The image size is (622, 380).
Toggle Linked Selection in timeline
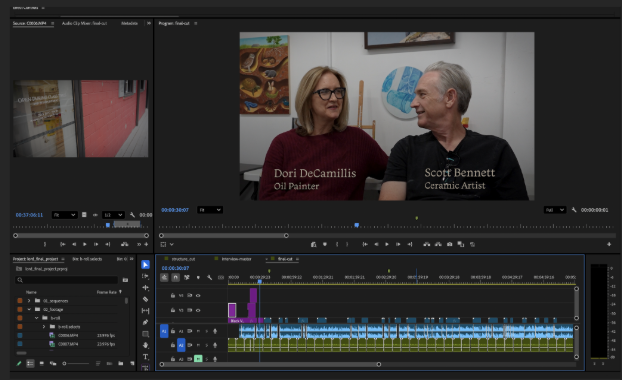186,278
